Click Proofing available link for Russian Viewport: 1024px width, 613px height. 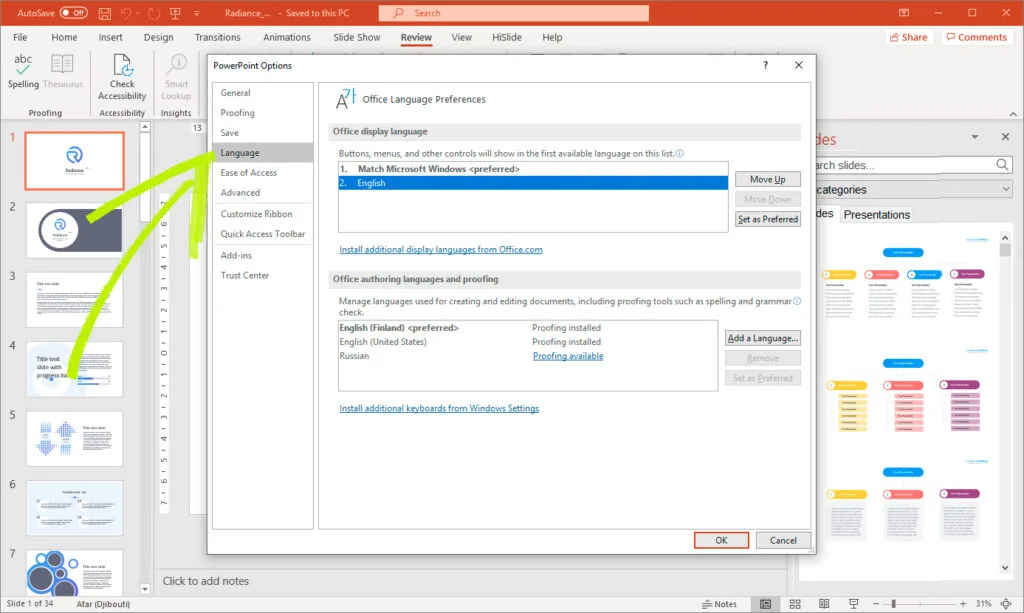point(568,356)
